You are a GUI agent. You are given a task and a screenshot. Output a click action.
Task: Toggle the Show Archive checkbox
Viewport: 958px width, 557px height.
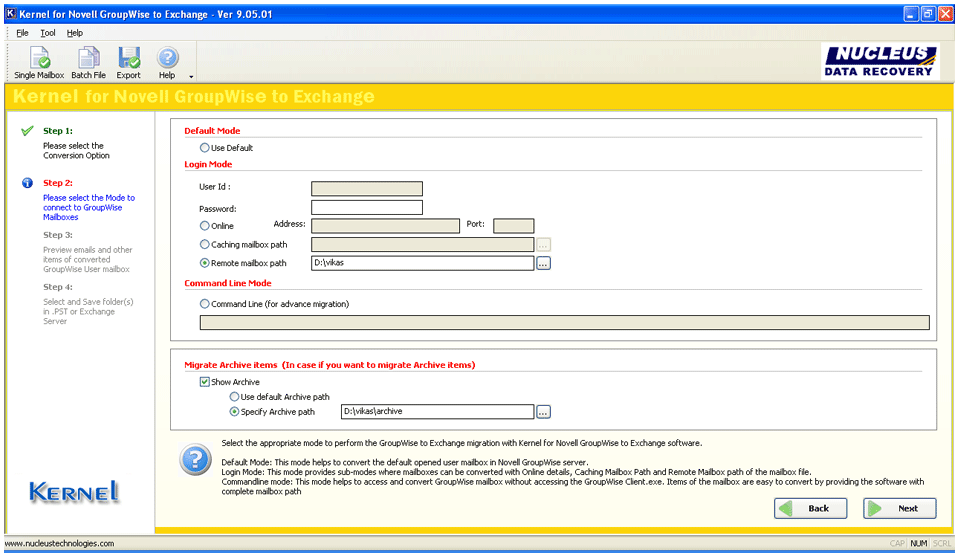(205, 382)
